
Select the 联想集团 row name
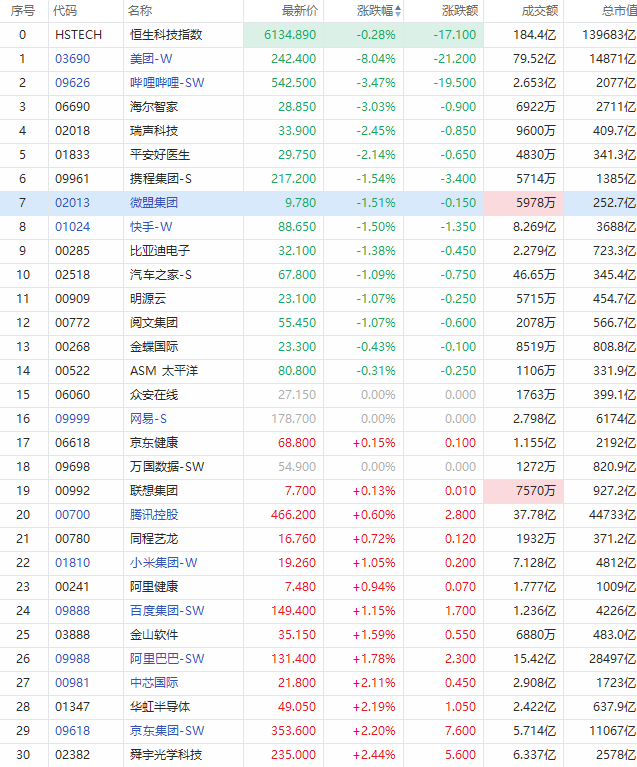pyautogui.click(x=154, y=491)
